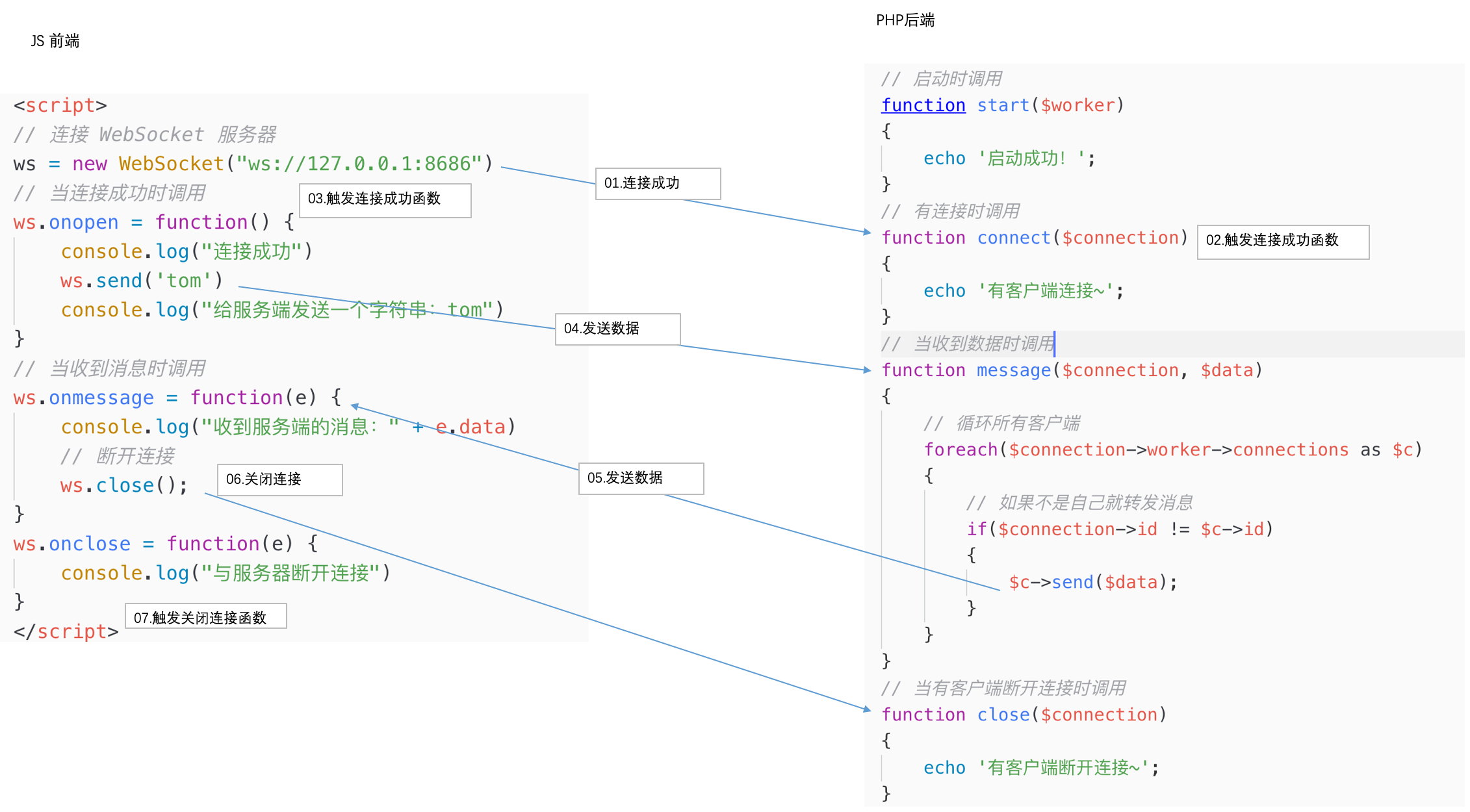
Task: Click the echo '启动成功!' line
Action: 1009,159
